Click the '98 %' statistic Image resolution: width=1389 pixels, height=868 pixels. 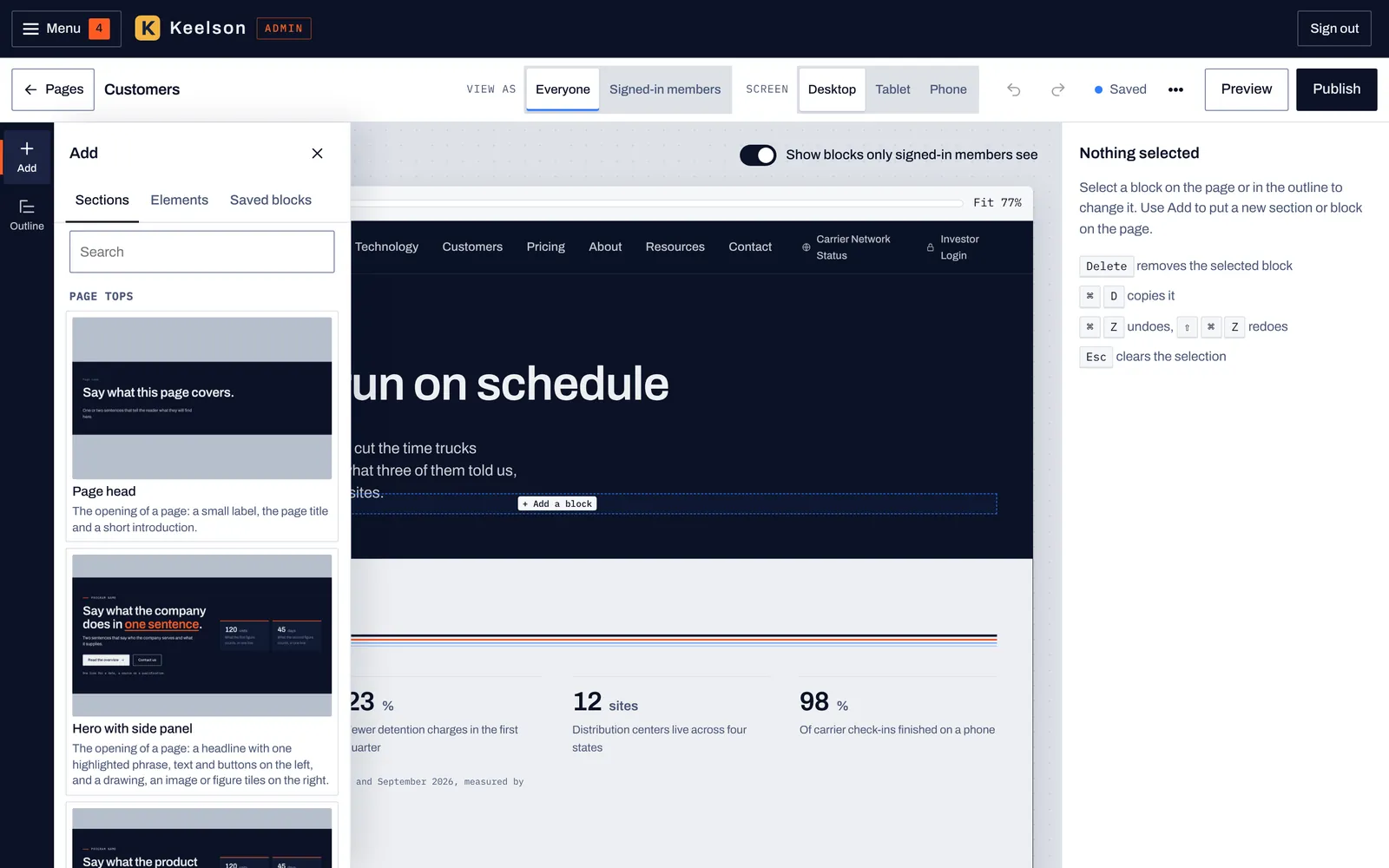824,702
